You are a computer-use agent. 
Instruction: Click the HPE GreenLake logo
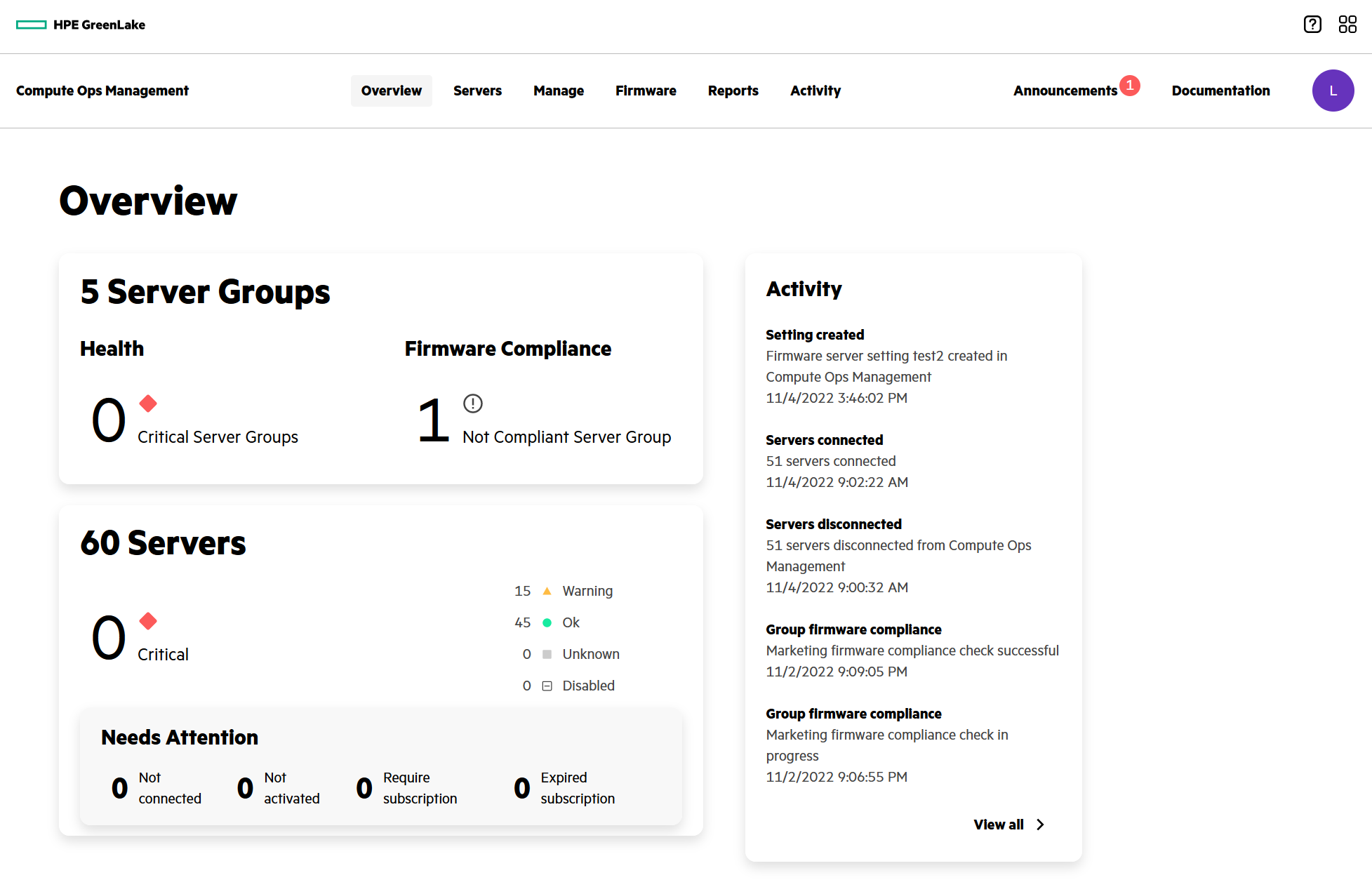[81, 25]
